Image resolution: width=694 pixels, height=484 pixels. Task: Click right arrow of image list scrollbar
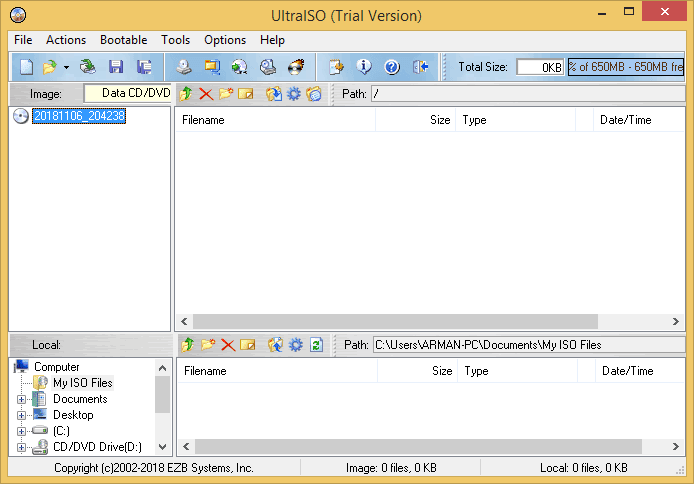pos(675,322)
